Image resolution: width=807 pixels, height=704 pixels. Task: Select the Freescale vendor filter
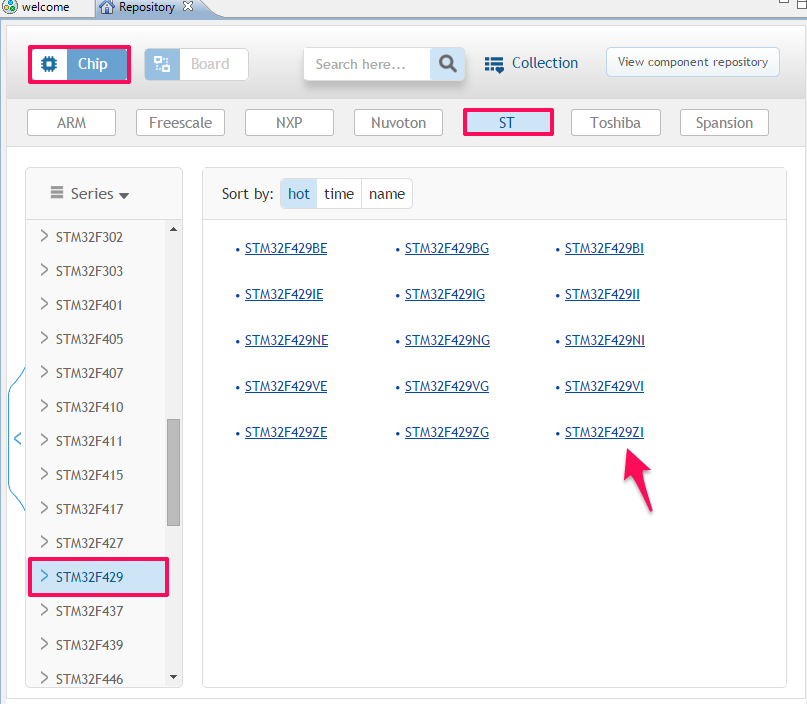(180, 123)
